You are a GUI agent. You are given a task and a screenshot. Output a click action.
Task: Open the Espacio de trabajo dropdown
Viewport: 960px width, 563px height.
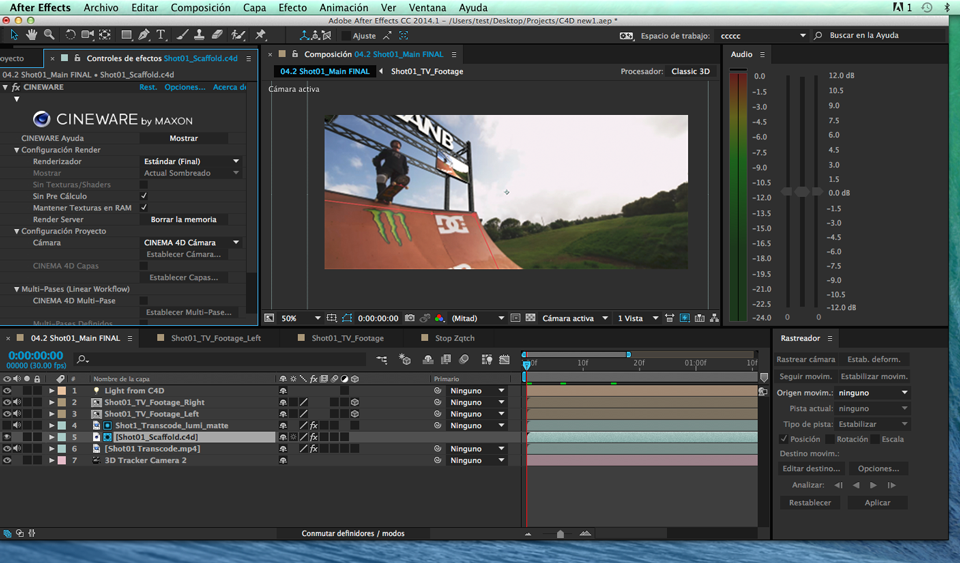[762, 35]
